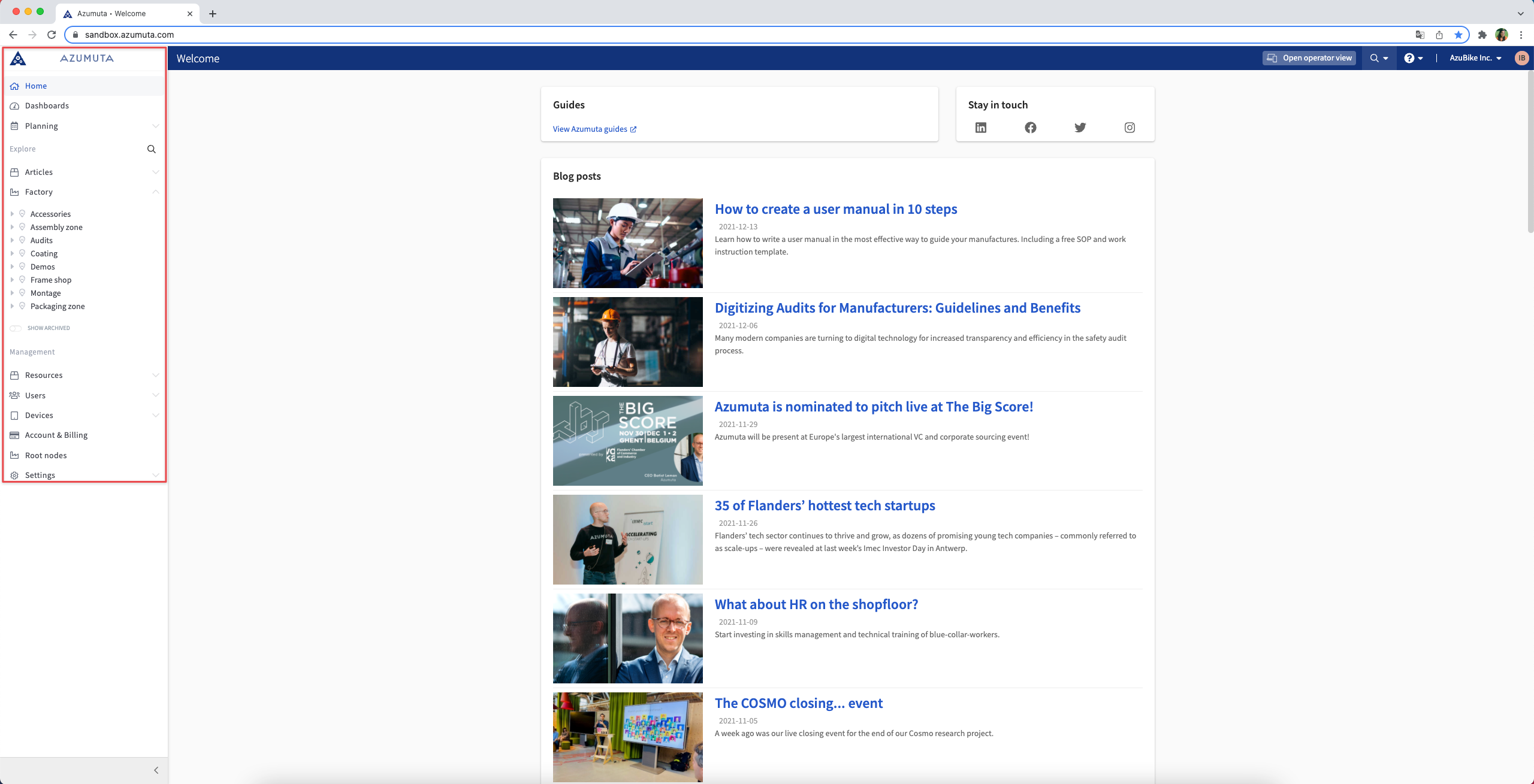Collapse the Factory section chevron

156,192
